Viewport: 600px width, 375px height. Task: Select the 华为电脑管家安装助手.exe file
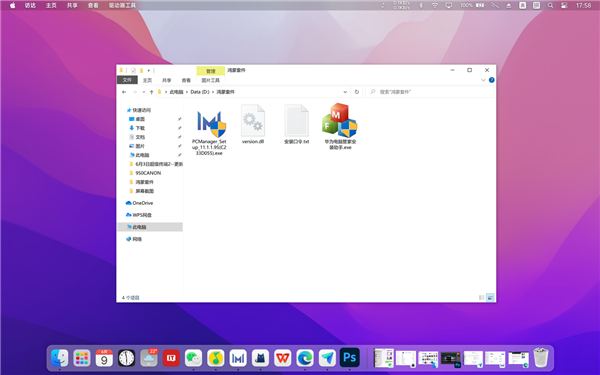pos(340,126)
